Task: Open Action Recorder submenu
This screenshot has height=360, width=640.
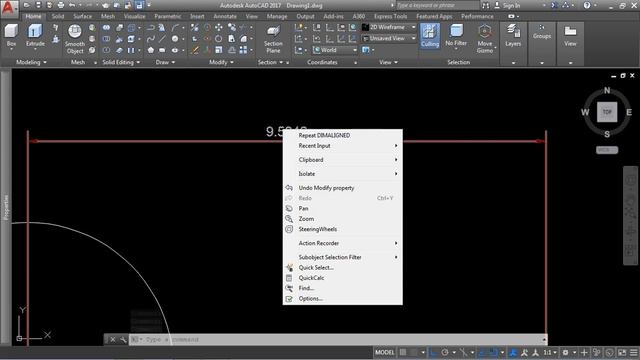Action: tap(342, 243)
